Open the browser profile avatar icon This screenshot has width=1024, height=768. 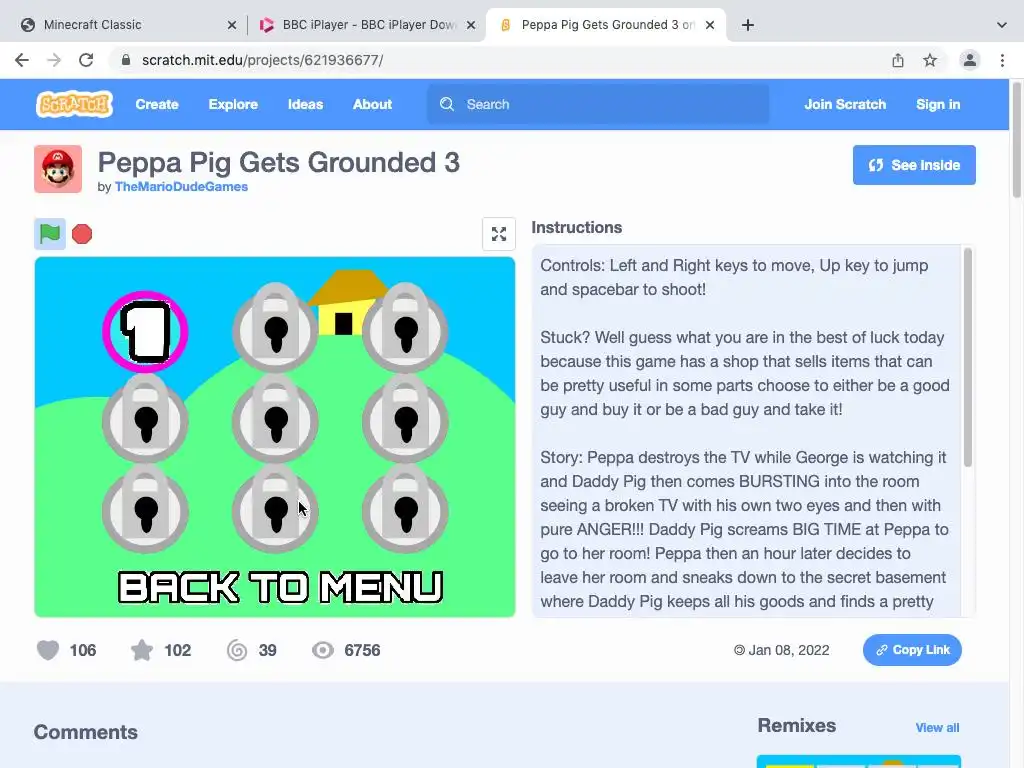click(x=970, y=60)
